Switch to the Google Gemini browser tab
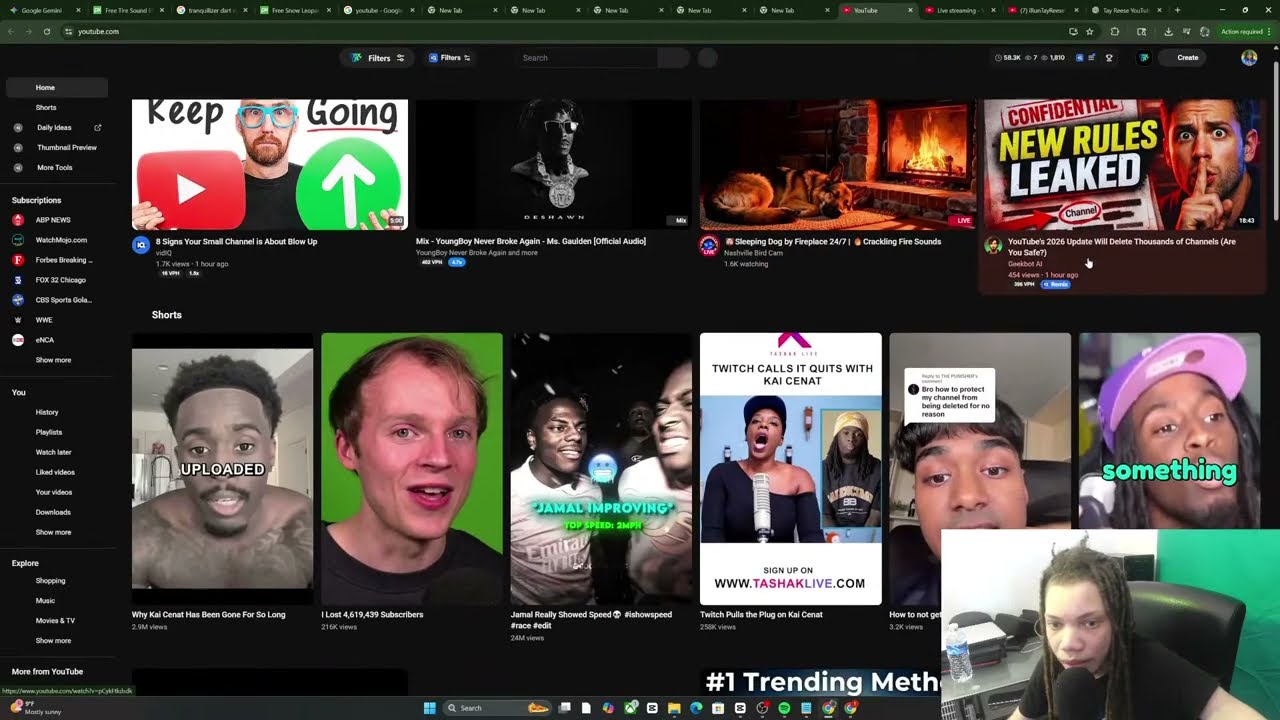The image size is (1280, 720). pos(43,10)
